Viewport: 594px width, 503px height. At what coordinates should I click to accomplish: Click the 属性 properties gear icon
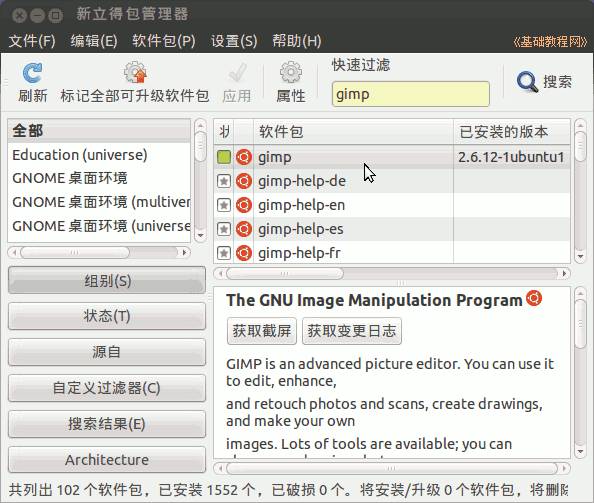291,72
